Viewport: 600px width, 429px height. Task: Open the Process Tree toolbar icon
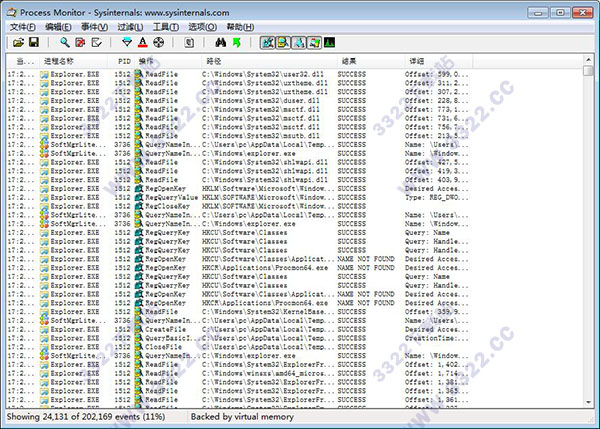[x=189, y=42]
